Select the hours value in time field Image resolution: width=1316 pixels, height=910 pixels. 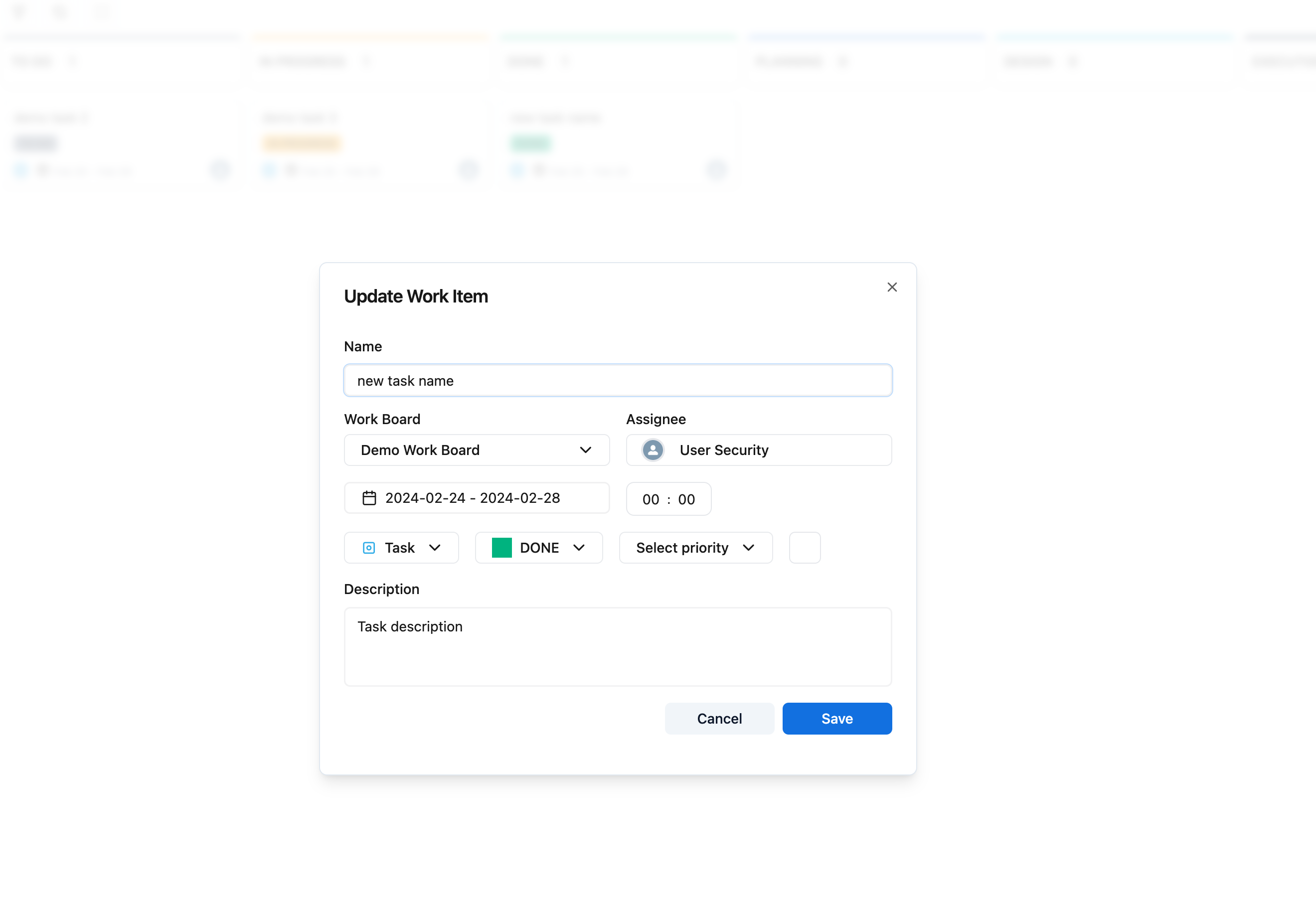[x=651, y=499]
